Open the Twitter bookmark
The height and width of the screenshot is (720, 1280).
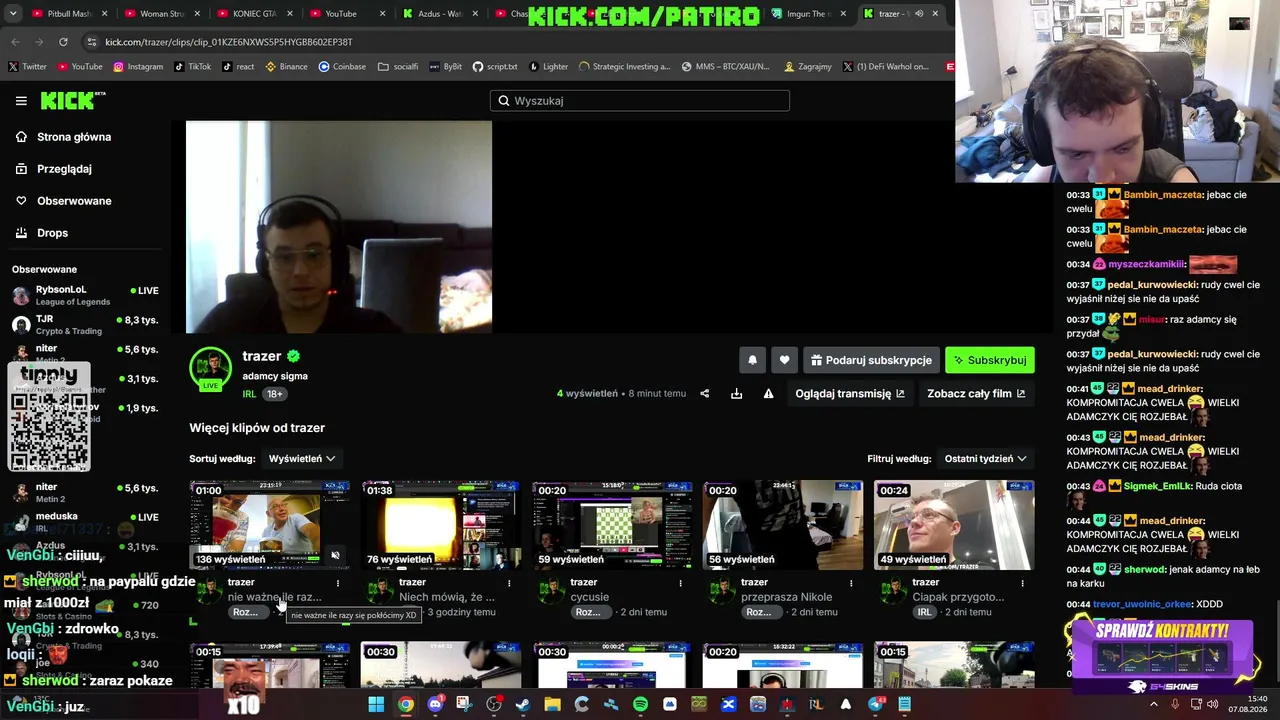tap(27, 67)
